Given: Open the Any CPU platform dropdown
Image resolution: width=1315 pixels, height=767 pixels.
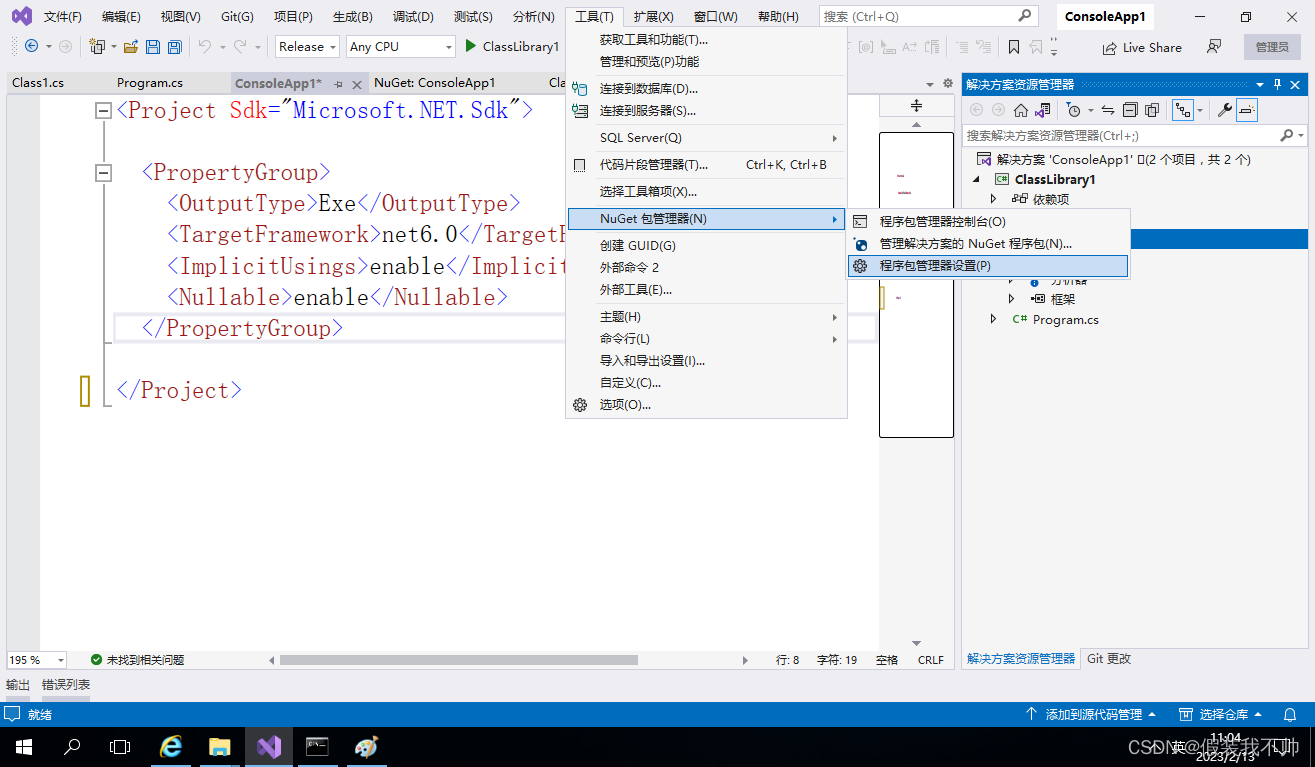Looking at the screenshot, I should (401, 47).
